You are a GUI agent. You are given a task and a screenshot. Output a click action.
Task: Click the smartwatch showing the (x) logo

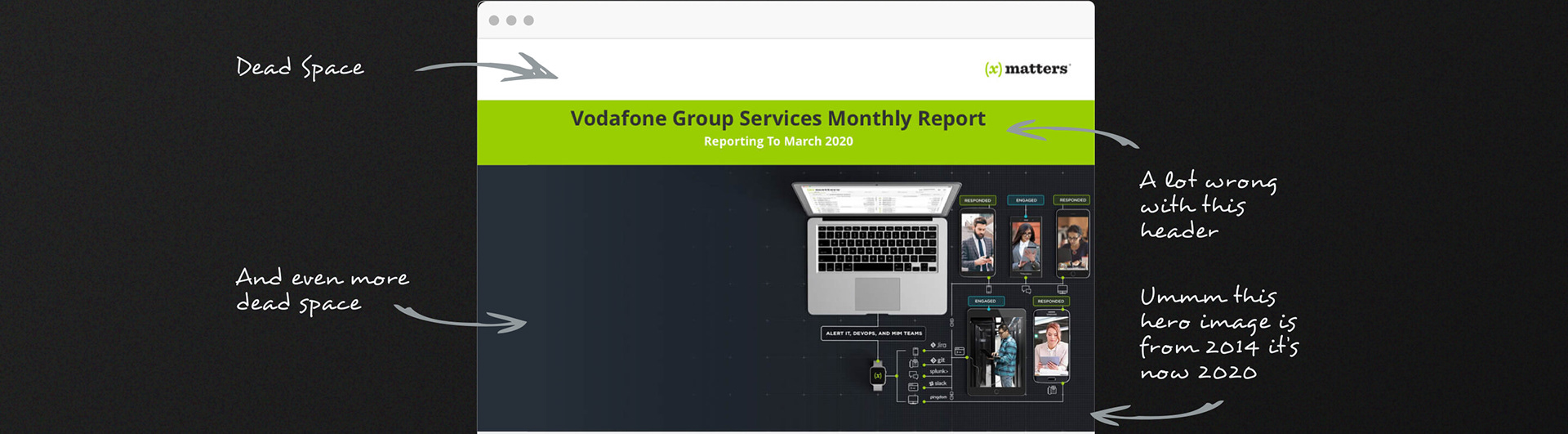878,375
